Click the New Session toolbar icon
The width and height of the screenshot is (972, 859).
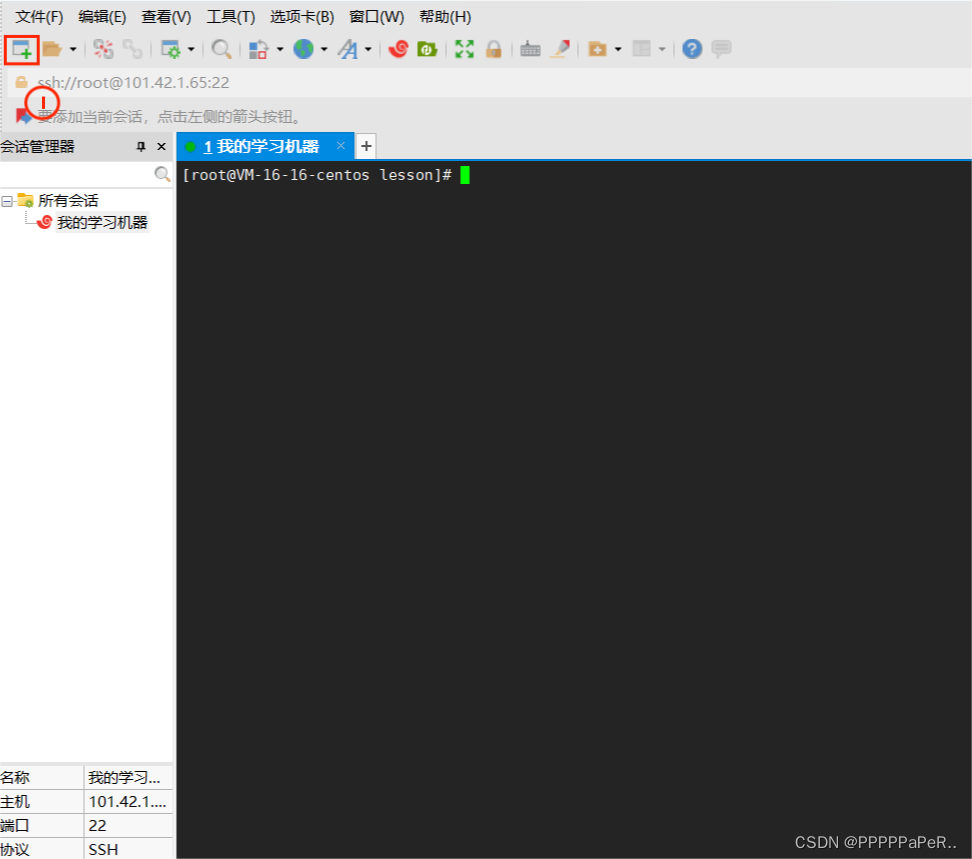pyautogui.click(x=22, y=50)
